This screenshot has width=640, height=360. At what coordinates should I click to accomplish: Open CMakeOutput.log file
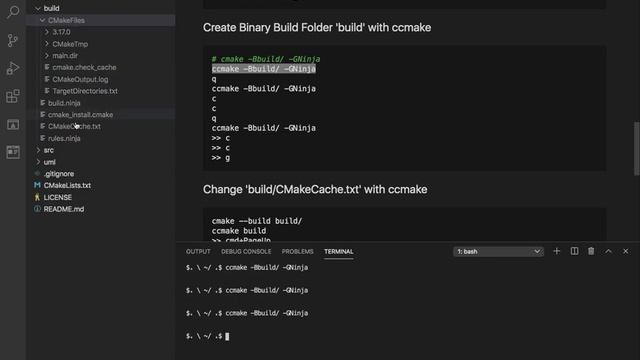coord(80,79)
